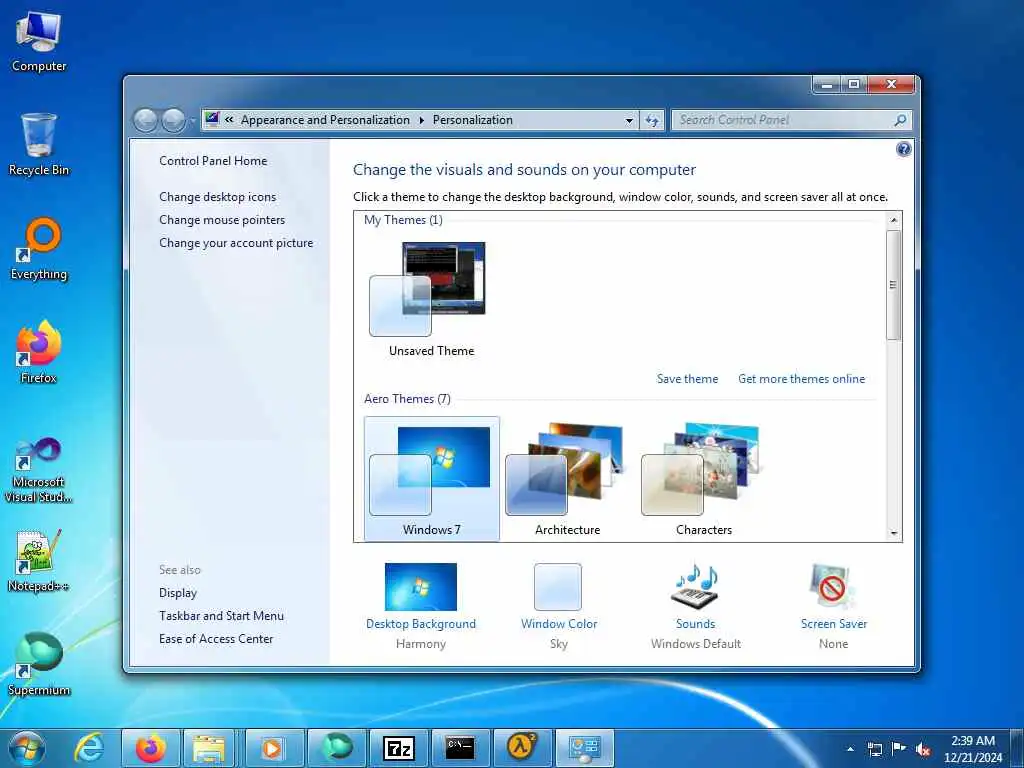
Task: Open Screen Saver settings icon
Action: click(833, 586)
